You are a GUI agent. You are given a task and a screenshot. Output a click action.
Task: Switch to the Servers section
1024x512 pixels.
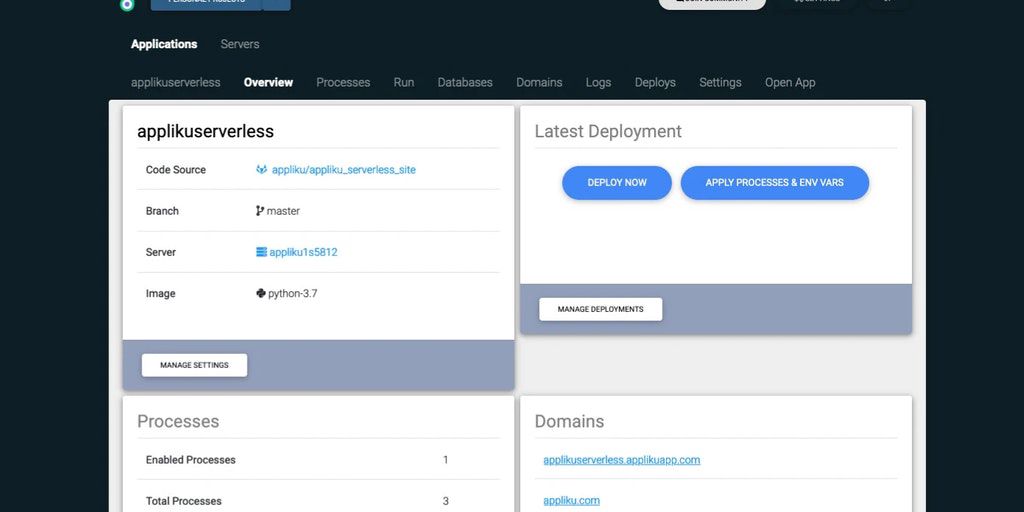coord(240,44)
